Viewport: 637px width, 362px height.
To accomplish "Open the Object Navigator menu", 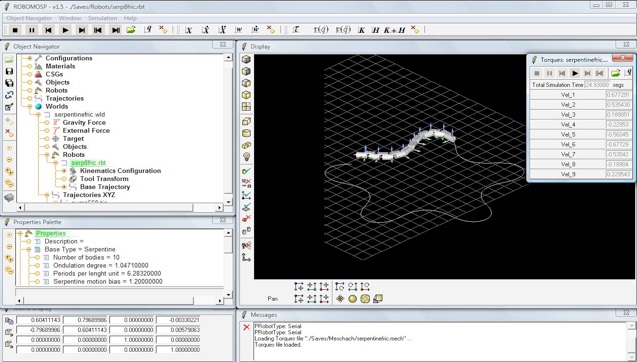I will (29, 18).
